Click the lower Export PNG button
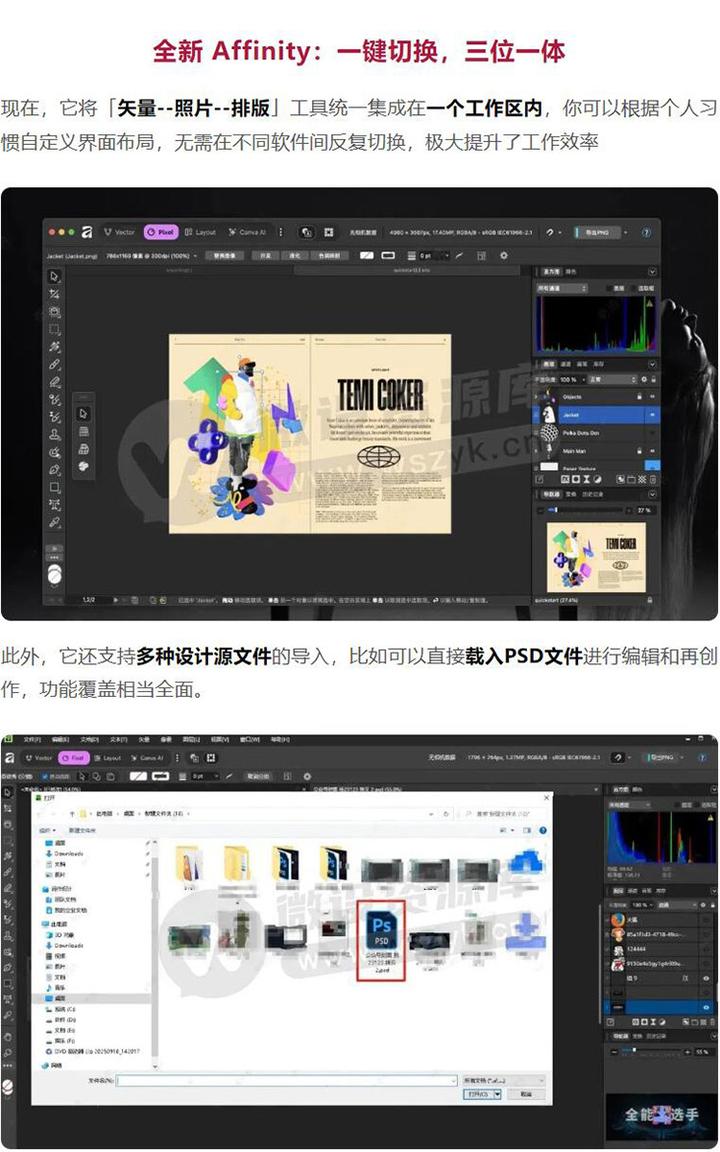 [x=663, y=757]
